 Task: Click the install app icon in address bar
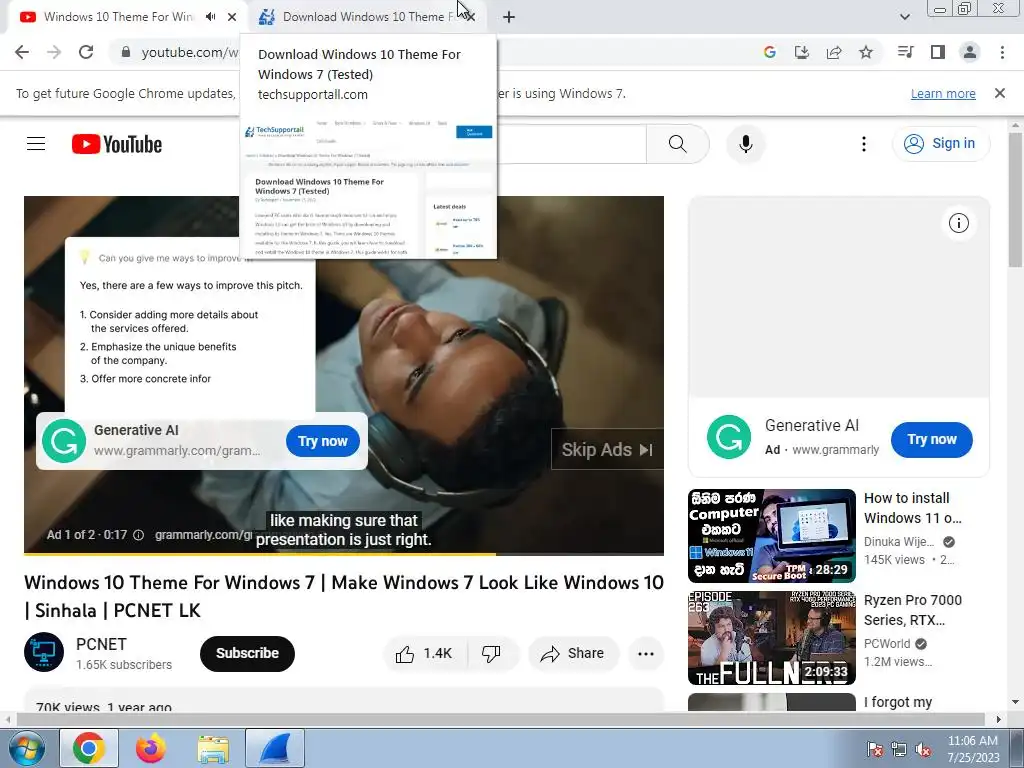(802, 52)
